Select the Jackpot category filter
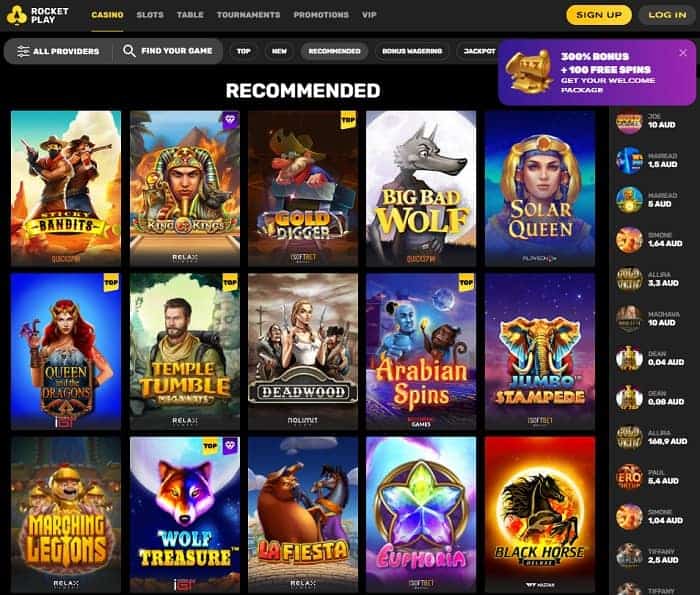This screenshot has width=700, height=595. click(x=478, y=51)
